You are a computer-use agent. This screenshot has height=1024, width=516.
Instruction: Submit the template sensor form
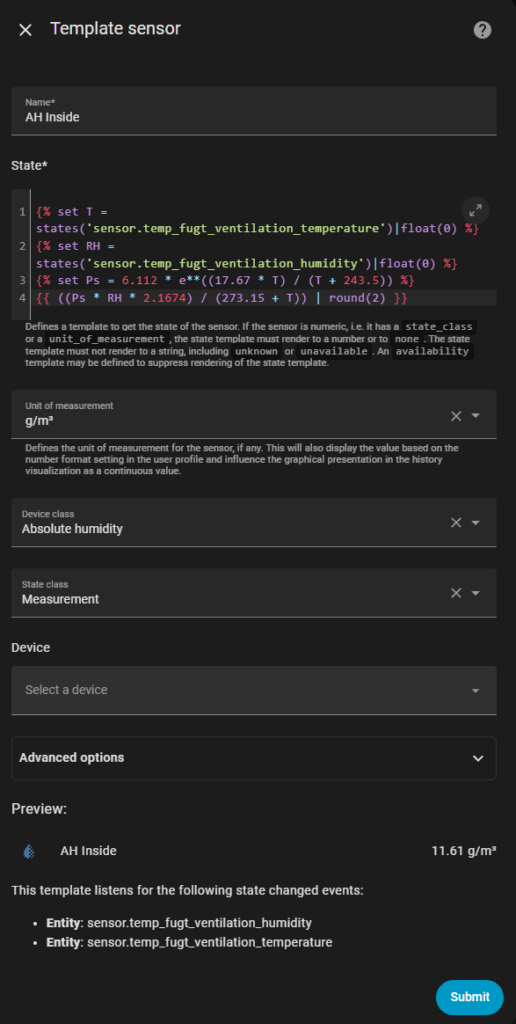pos(470,997)
